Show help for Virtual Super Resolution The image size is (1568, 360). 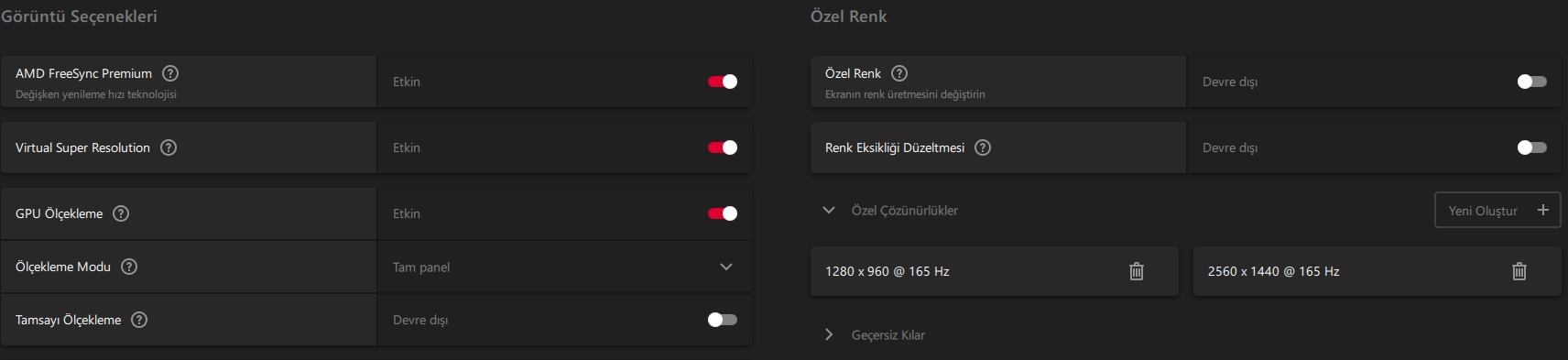coord(169,147)
